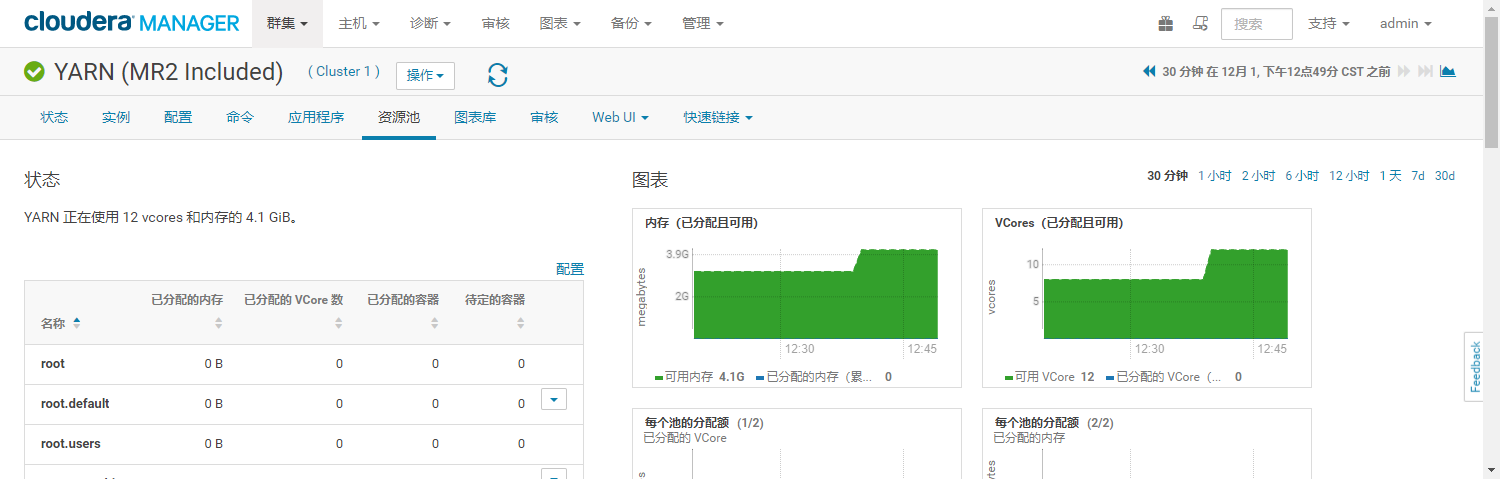This screenshot has height=479, width=1500.
Task: Switch to the 状态 tab
Action: [x=54, y=117]
